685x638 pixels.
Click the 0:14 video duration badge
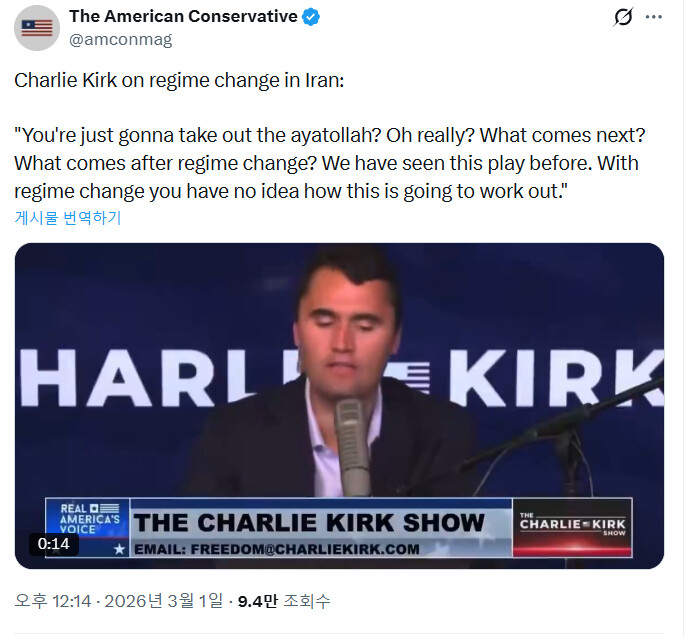click(x=54, y=544)
